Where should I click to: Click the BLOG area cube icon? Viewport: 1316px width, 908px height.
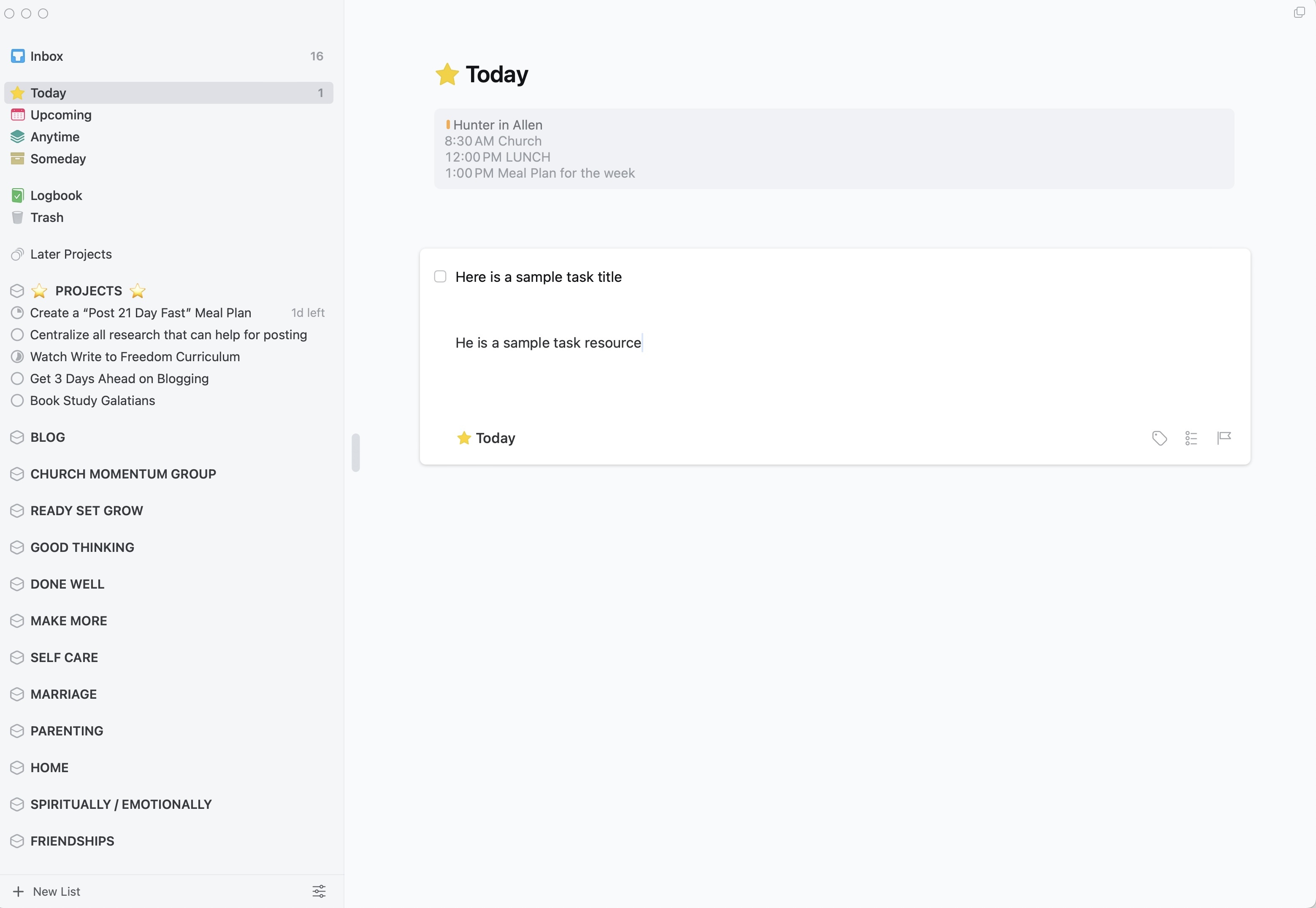(17, 438)
